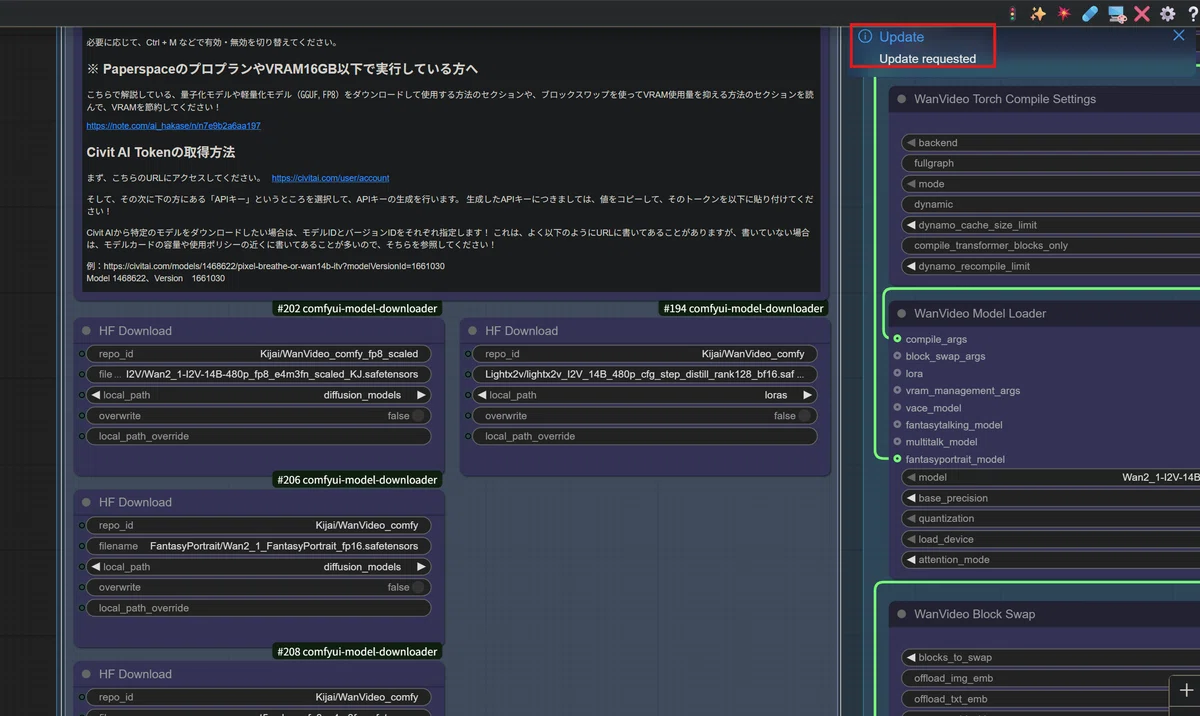Click the #194 comfyui-model-downloader badge
1200x716 pixels.
[x=743, y=309]
